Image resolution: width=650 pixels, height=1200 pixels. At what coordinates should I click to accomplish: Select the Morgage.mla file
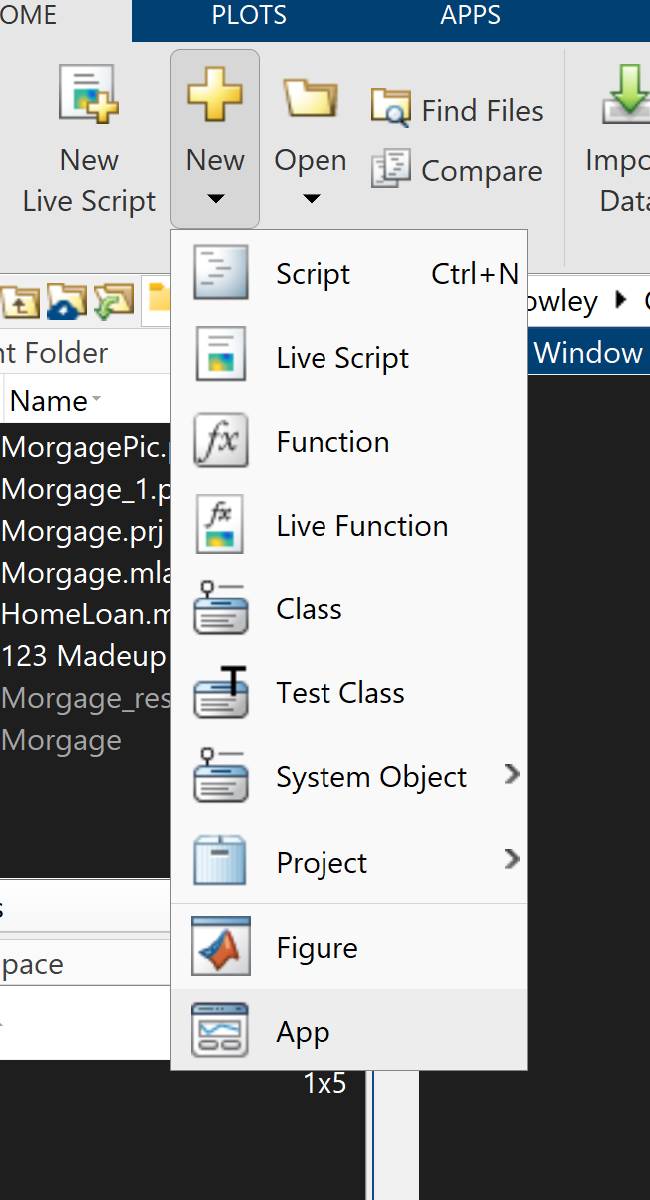pyautogui.click(x=85, y=573)
